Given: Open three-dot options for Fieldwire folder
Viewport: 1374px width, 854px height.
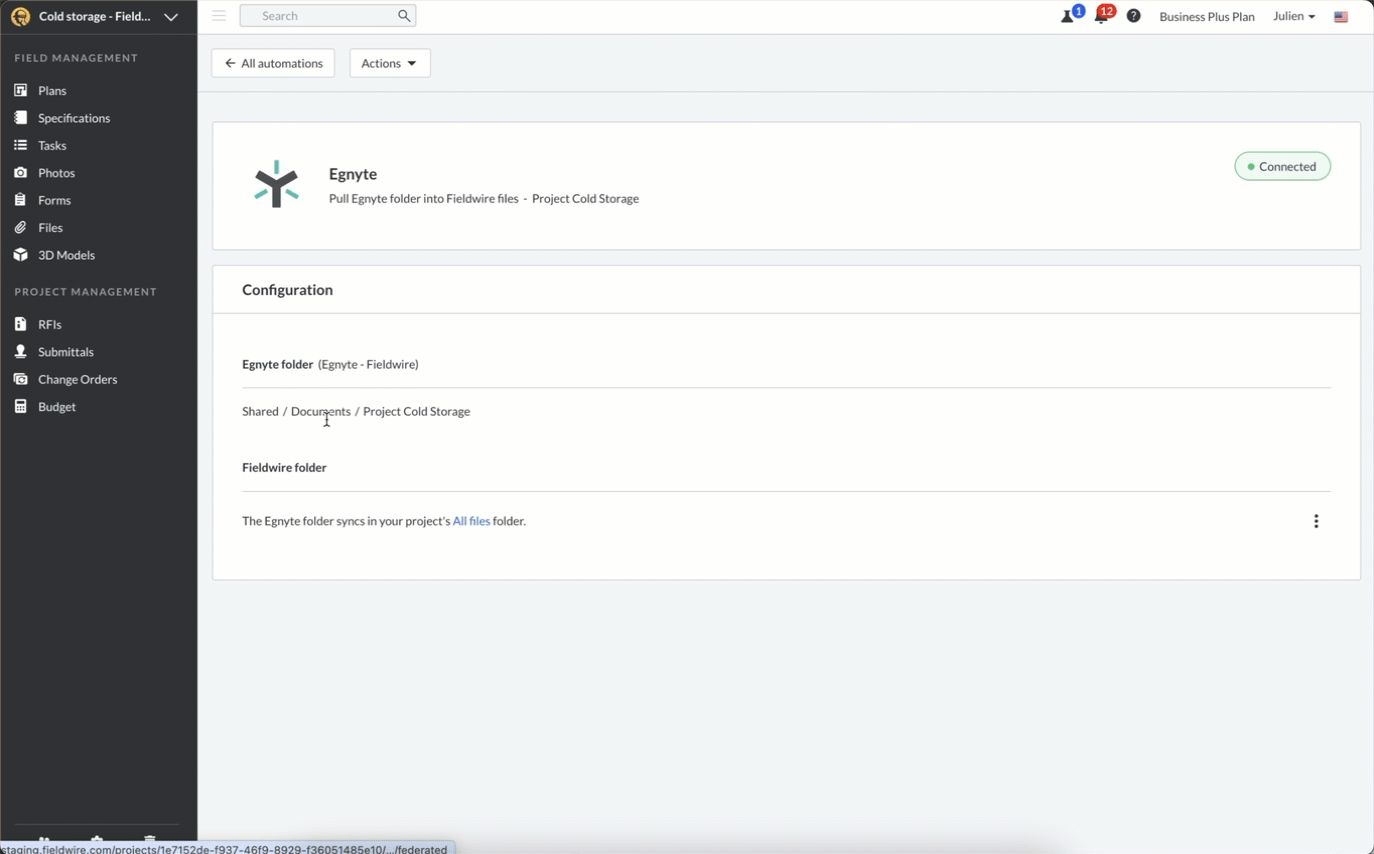Looking at the screenshot, I should click(x=1315, y=521).
